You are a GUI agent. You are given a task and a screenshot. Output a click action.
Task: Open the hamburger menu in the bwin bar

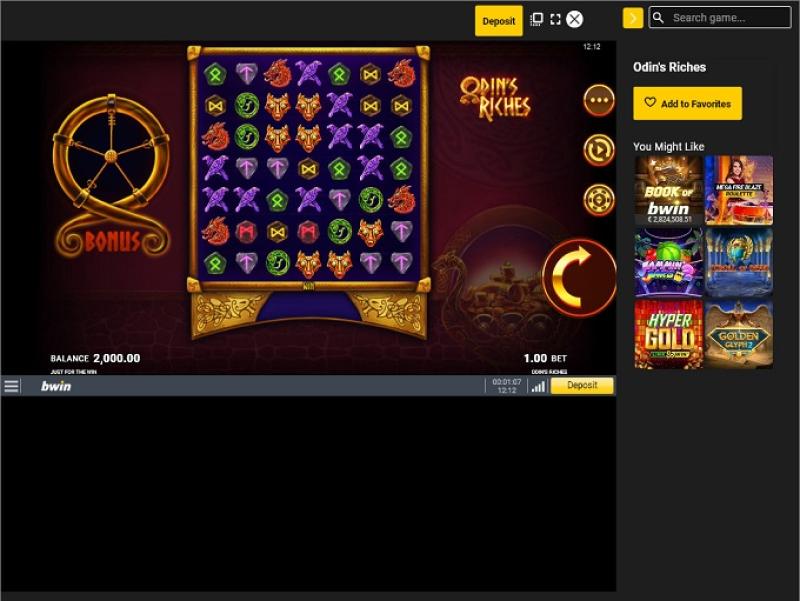click(11, 386)
